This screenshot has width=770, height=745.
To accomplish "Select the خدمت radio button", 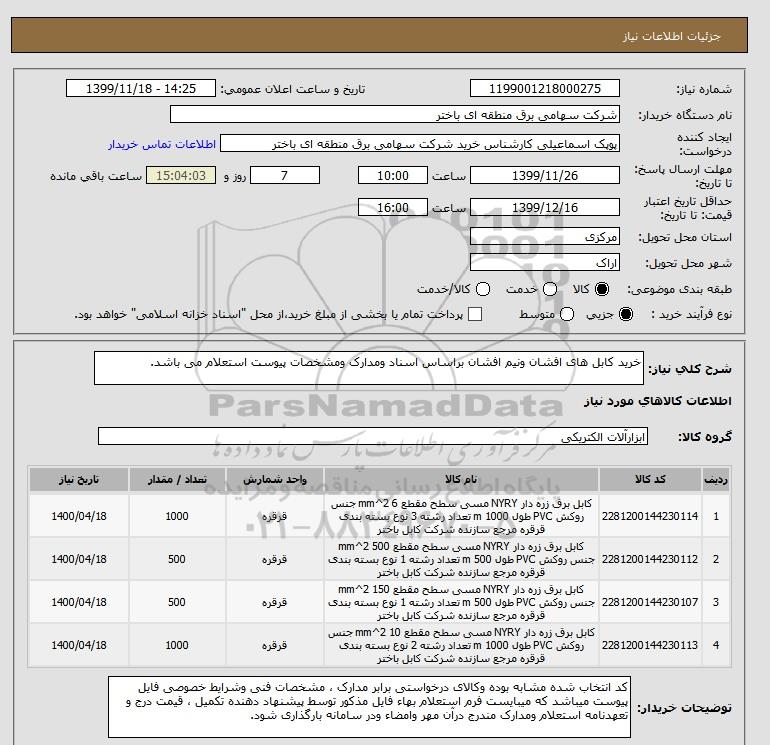I will 550,289.
